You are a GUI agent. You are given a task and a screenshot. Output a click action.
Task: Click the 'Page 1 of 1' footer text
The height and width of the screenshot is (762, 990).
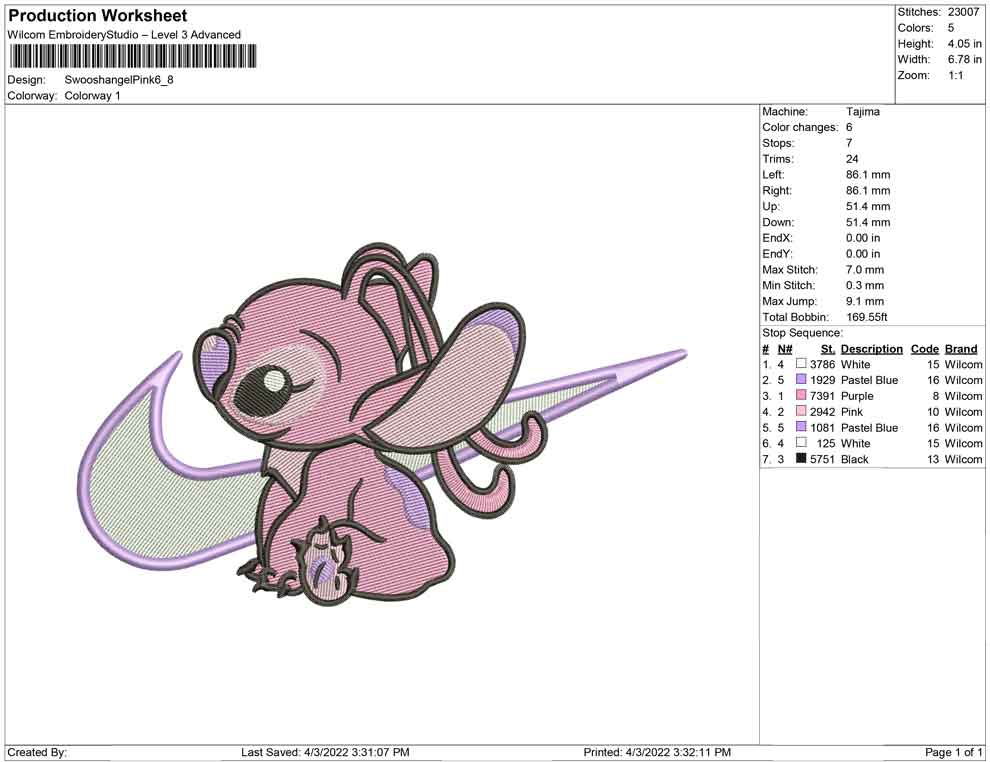tap(953, 752)
